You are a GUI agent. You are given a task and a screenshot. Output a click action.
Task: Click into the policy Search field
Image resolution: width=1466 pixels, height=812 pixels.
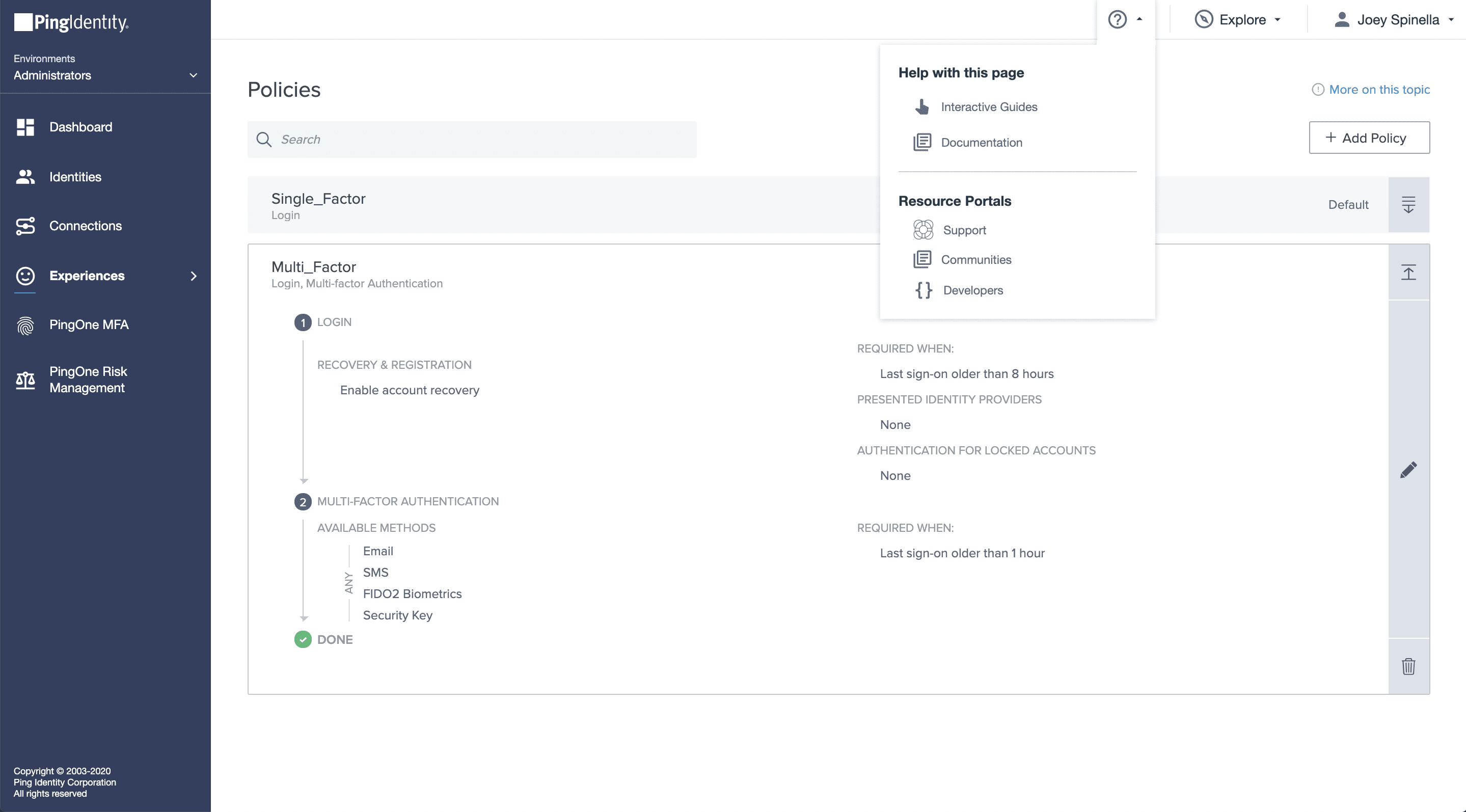click(x=472, y=140)
